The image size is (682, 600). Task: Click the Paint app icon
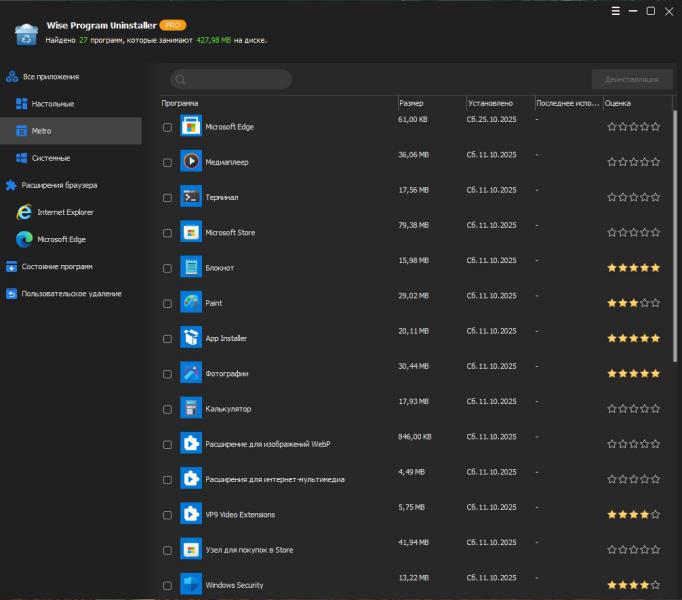191,302
